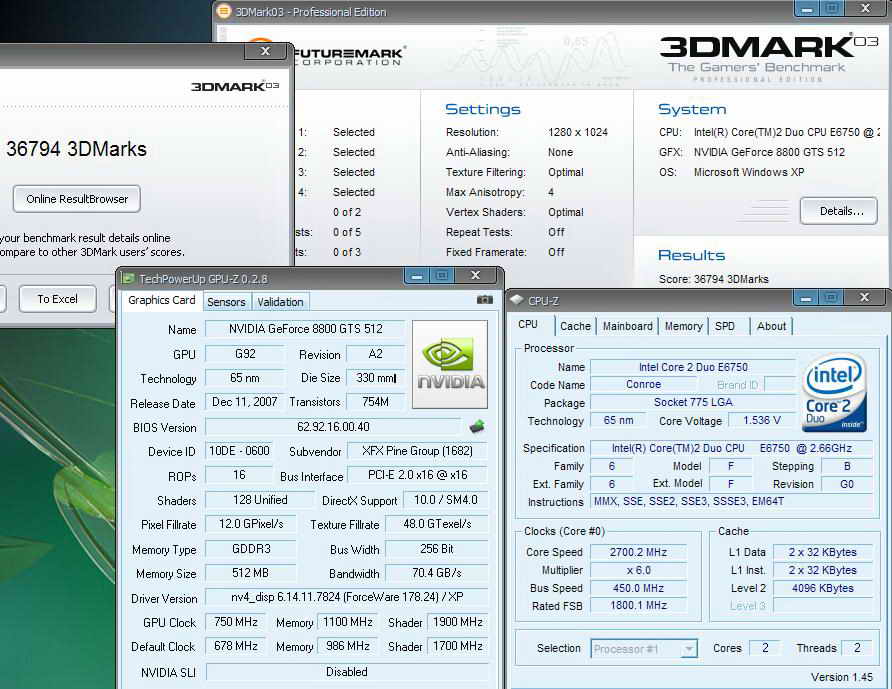This screenshot has height=689, width=892.
Task: Click the Subvendor field XFX Pine Group (1682)
Action: (418, 451)
